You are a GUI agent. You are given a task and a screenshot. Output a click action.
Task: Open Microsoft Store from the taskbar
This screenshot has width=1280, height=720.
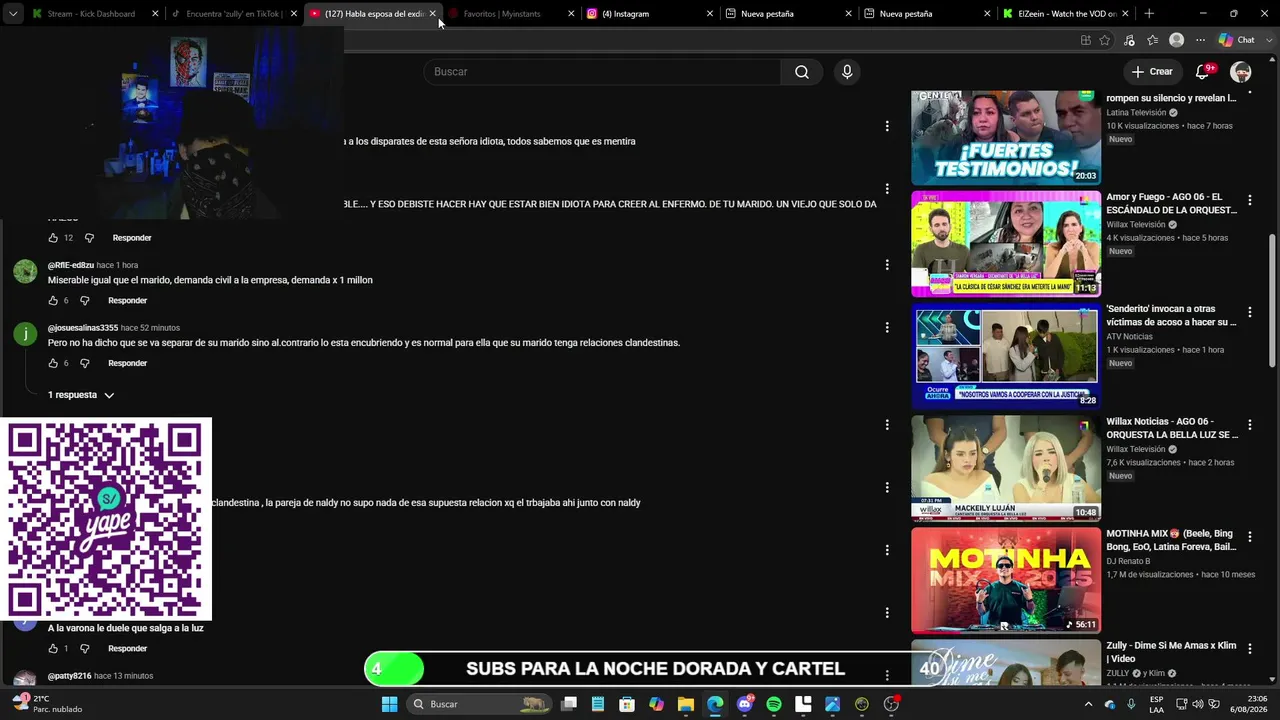627,704
